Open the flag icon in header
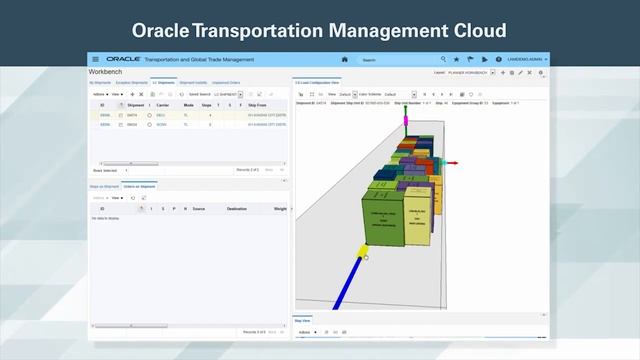640x360 pixels. [470, 60]
